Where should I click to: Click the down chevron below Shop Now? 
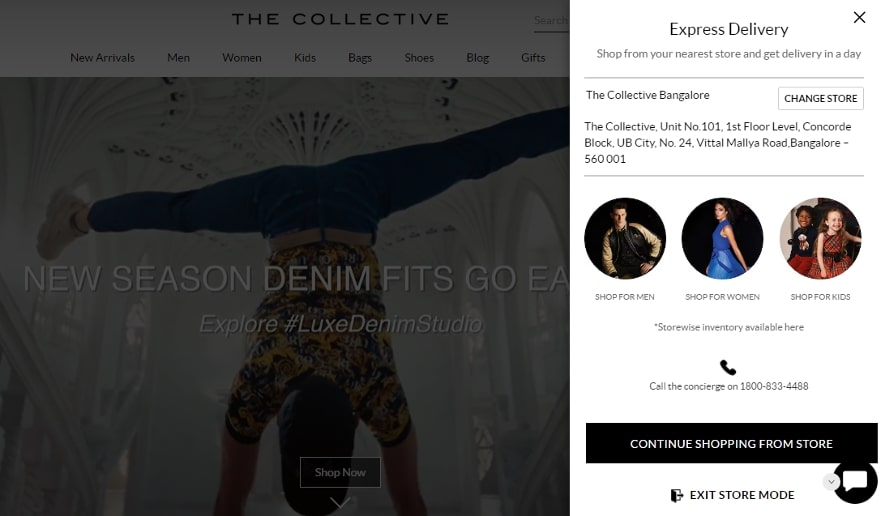(340, 502)
